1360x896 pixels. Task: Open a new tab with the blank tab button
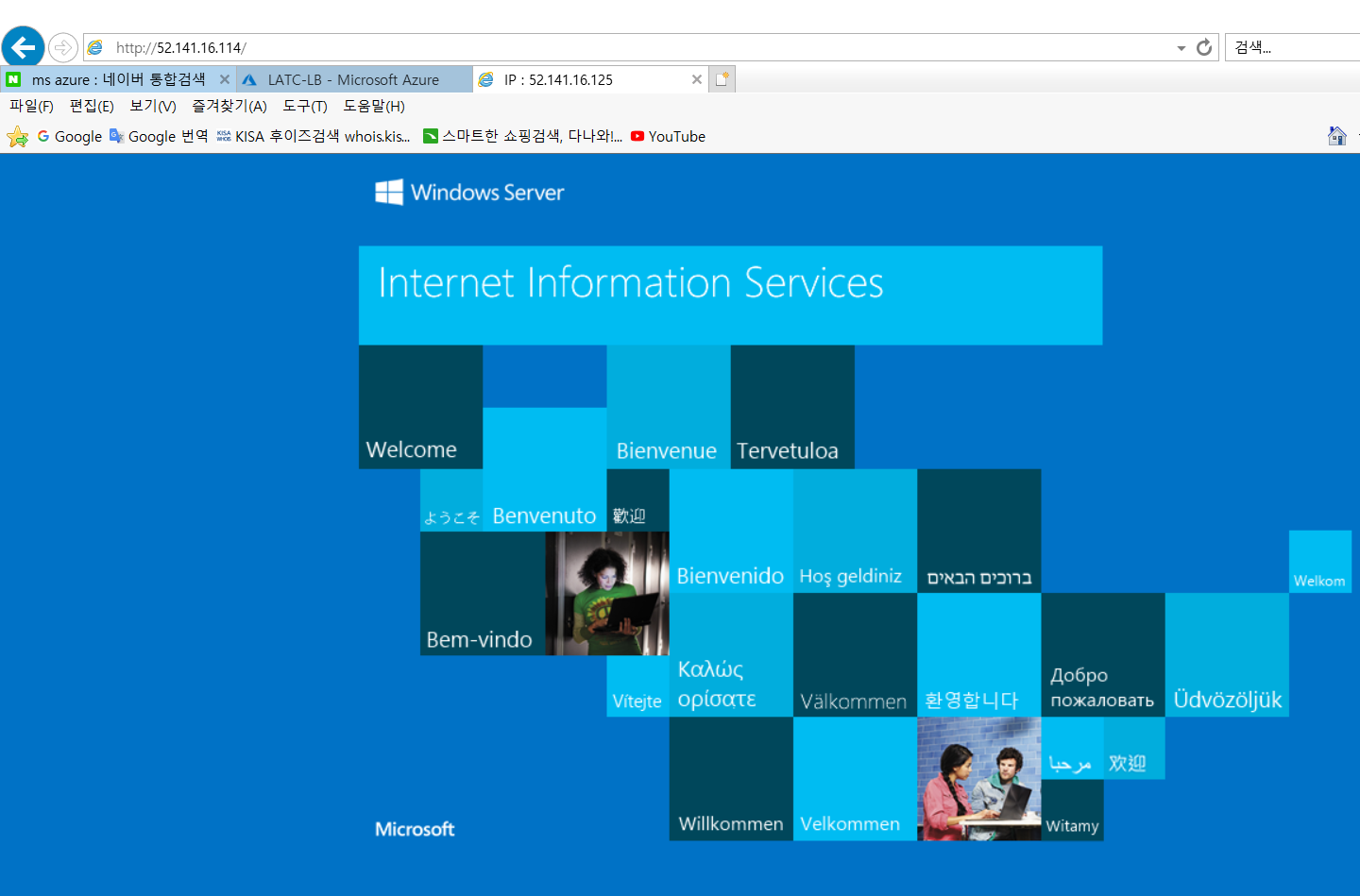(x=722, y=79)
